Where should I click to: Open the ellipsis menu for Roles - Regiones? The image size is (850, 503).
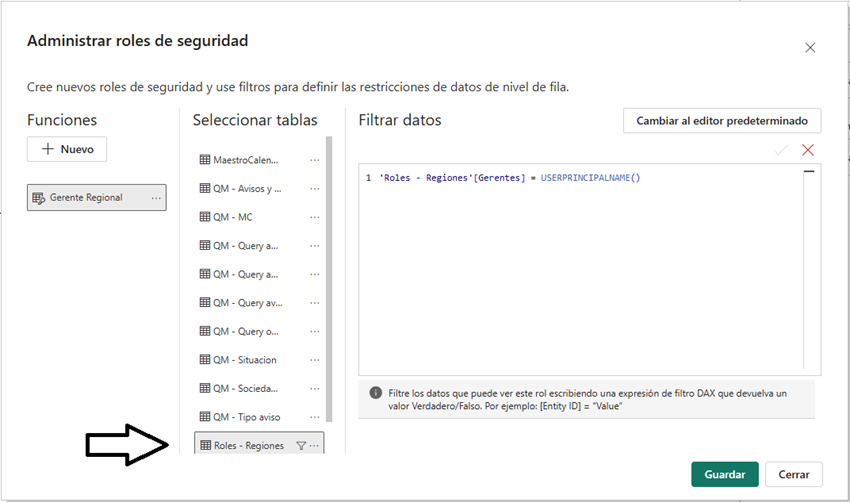[315, 446]
